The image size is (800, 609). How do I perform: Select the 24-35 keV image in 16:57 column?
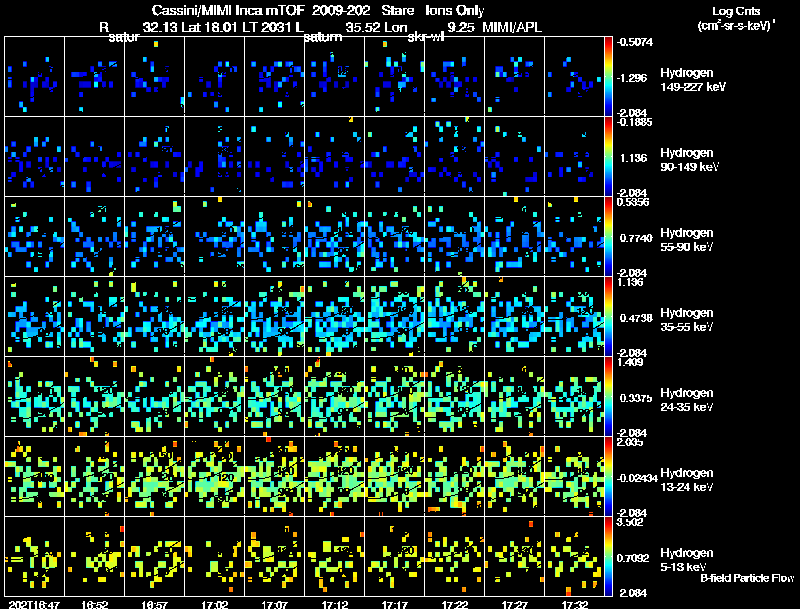[155, 396]
